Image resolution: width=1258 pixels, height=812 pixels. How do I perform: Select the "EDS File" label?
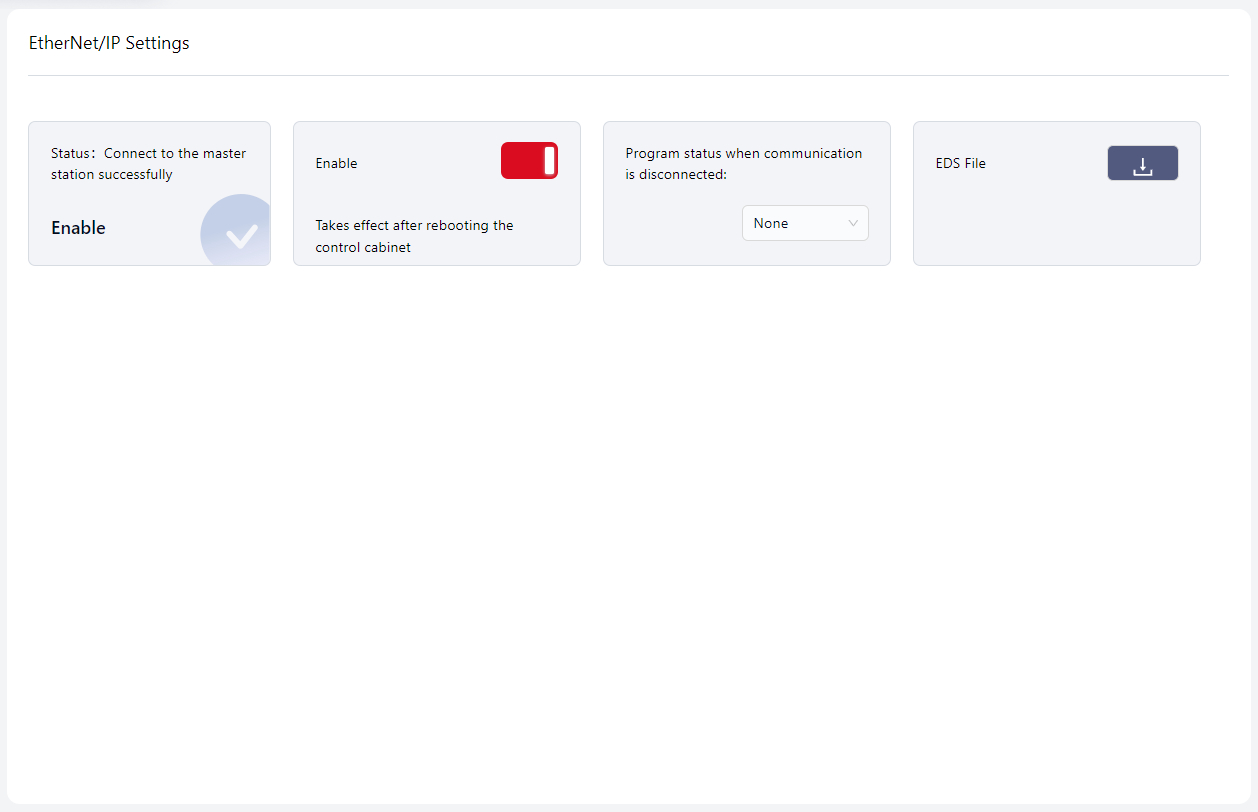(960, 163)
